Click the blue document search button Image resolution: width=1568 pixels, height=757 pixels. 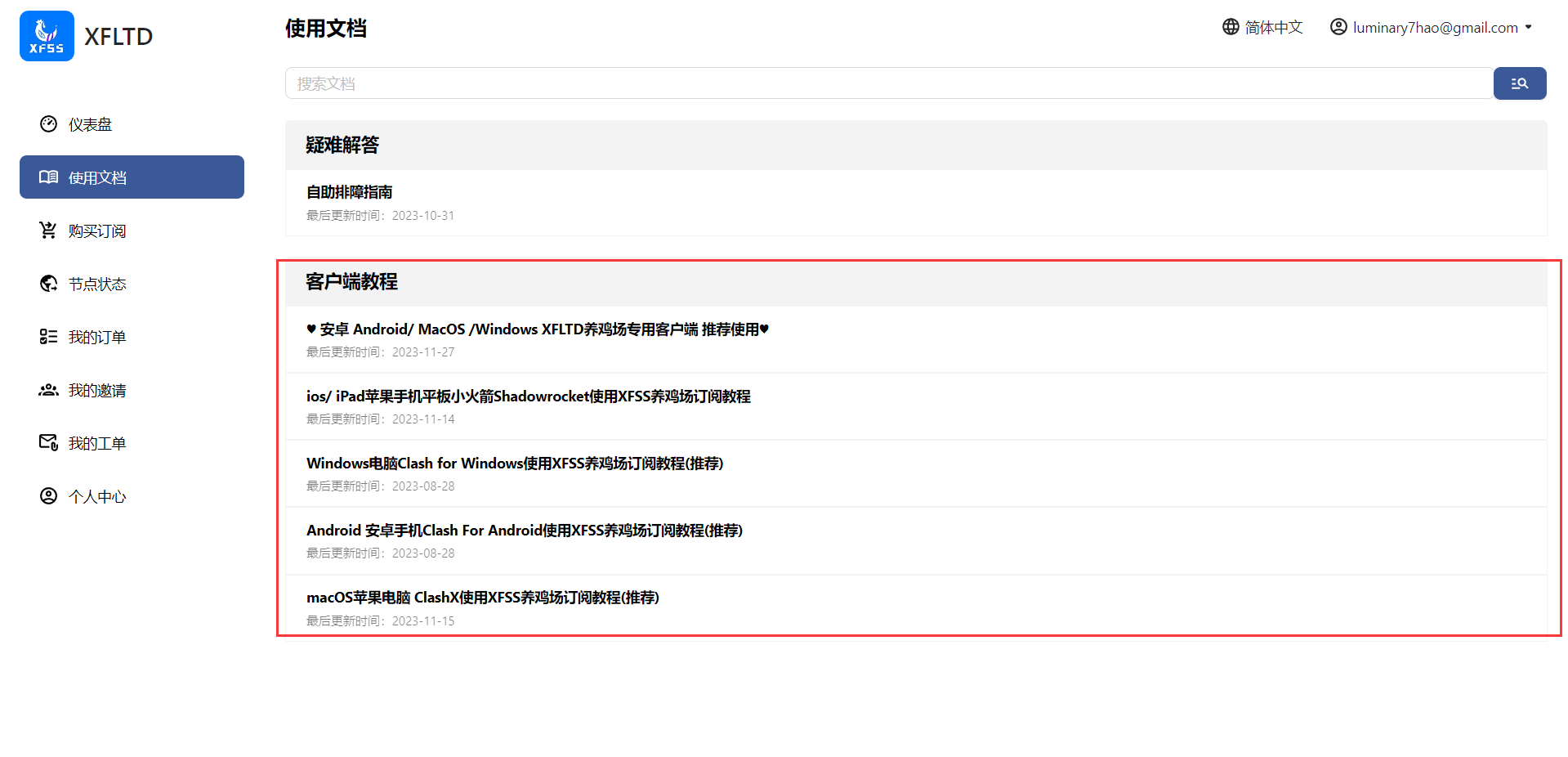coord(1520,83)
